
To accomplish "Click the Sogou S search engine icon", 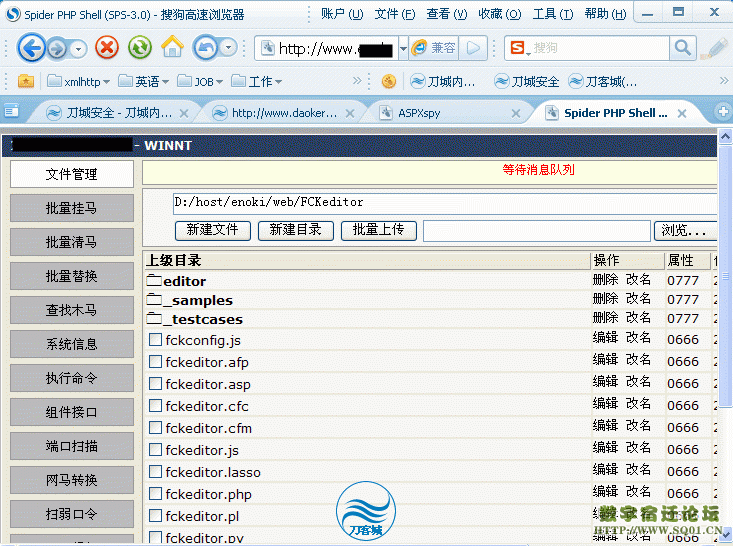I will (x=517, y=48).
